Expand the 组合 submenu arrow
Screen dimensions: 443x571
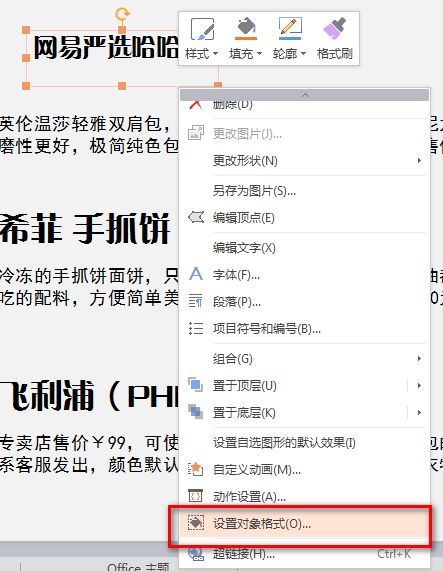coord(419,358)
